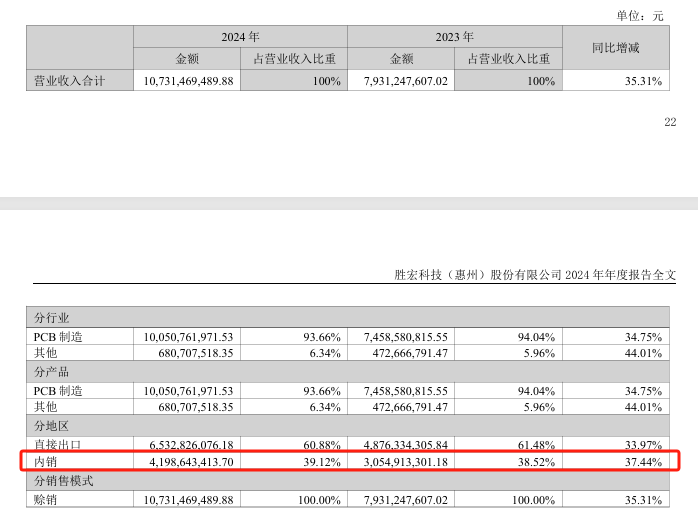698x523 pixels.
Task: Select the amount 3,054,913,301.18
Action: pos(406,462)
